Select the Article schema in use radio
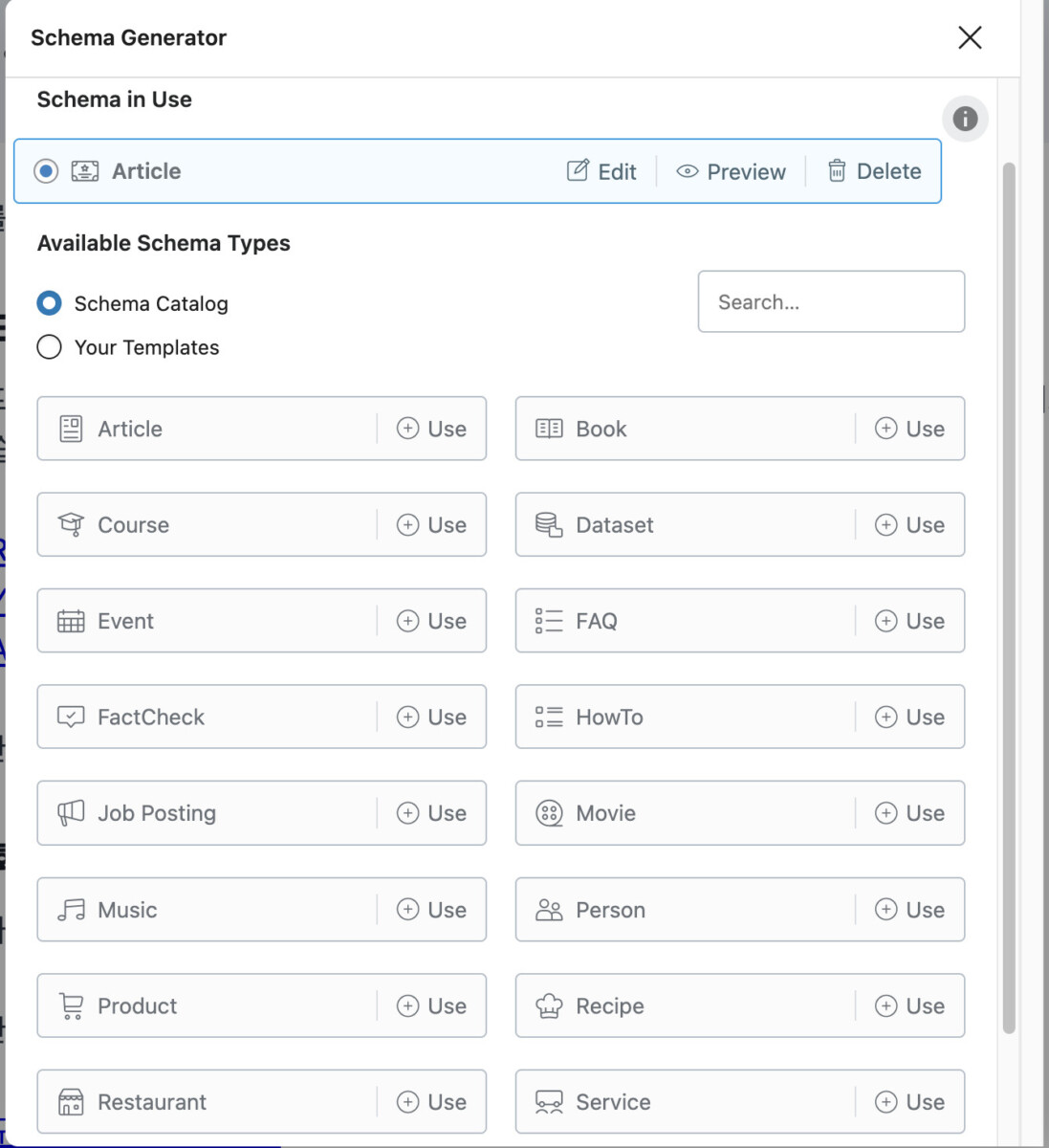Screen dimensions: 1049x1148 46,171
